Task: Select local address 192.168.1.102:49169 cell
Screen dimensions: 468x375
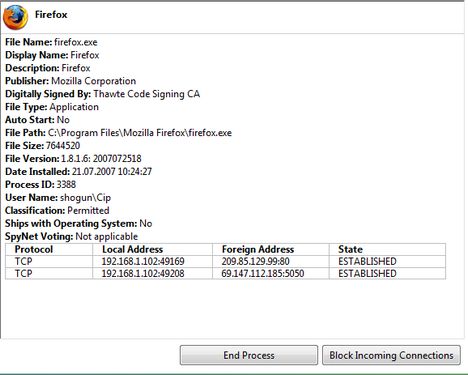Action: (152, 261)
